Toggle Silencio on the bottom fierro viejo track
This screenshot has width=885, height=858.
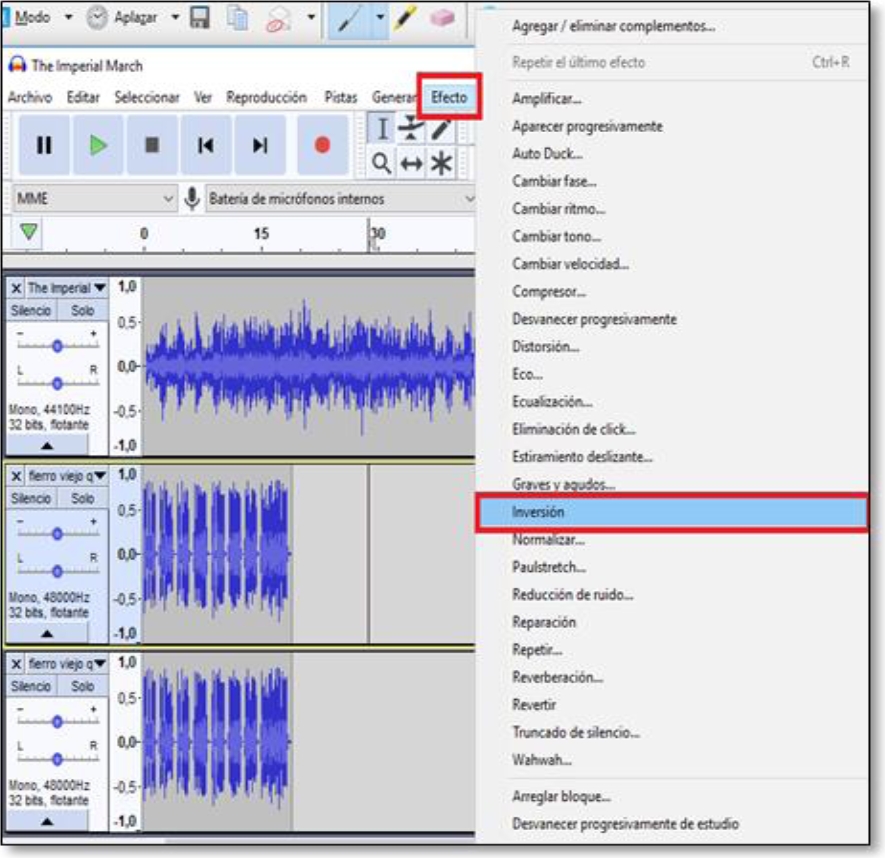pos(31,687)
